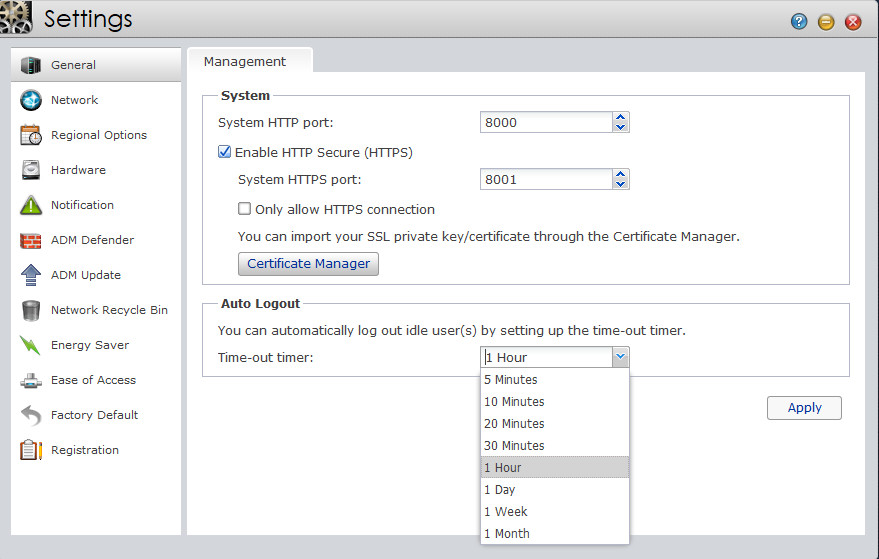
Task: Click the Notification warning triangle icon
Action: pos(31,205)
